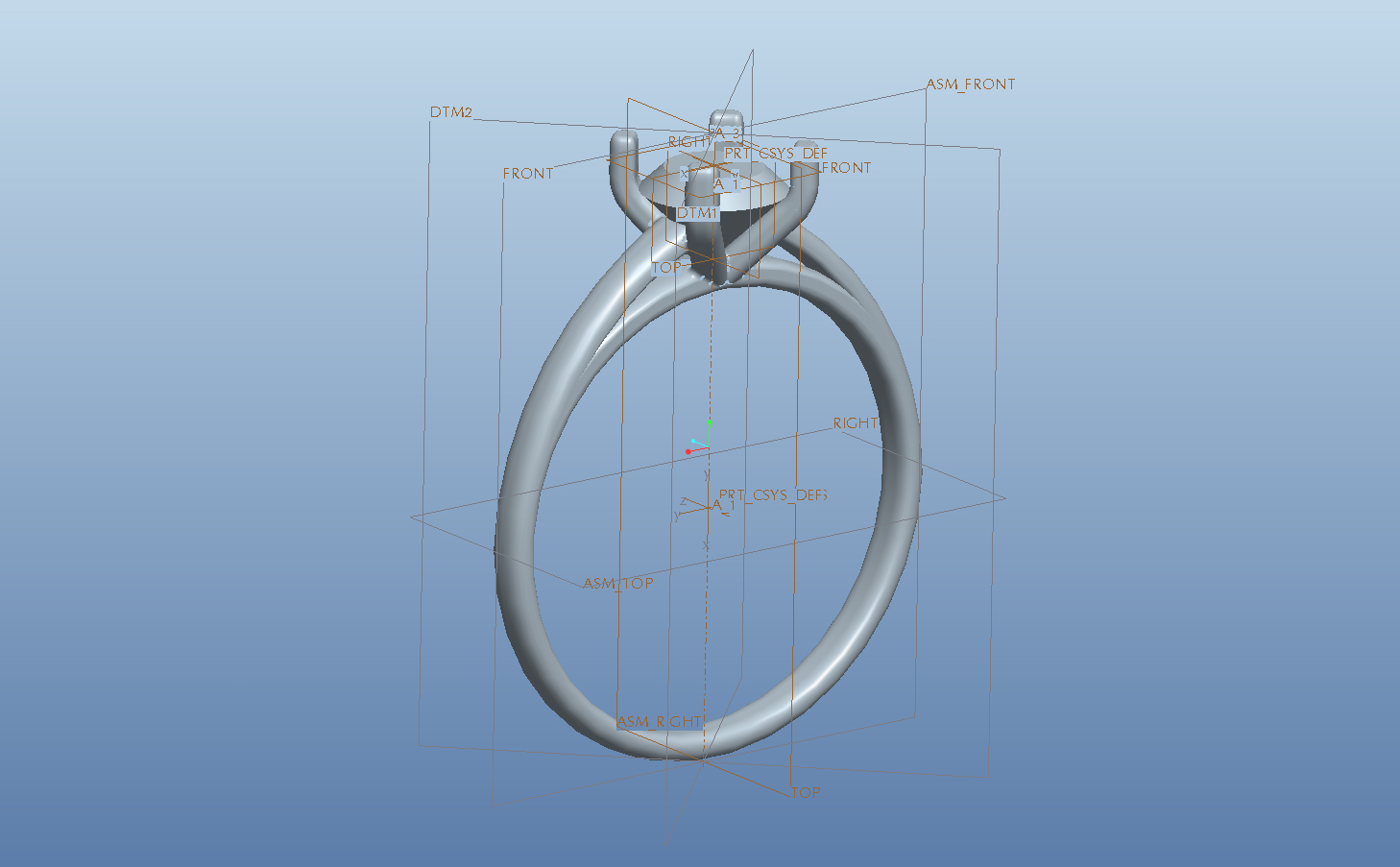Select the DTM1 datum label on setting
The image size is (1400, 867).
pyautogui.click(x=697, y=212)
